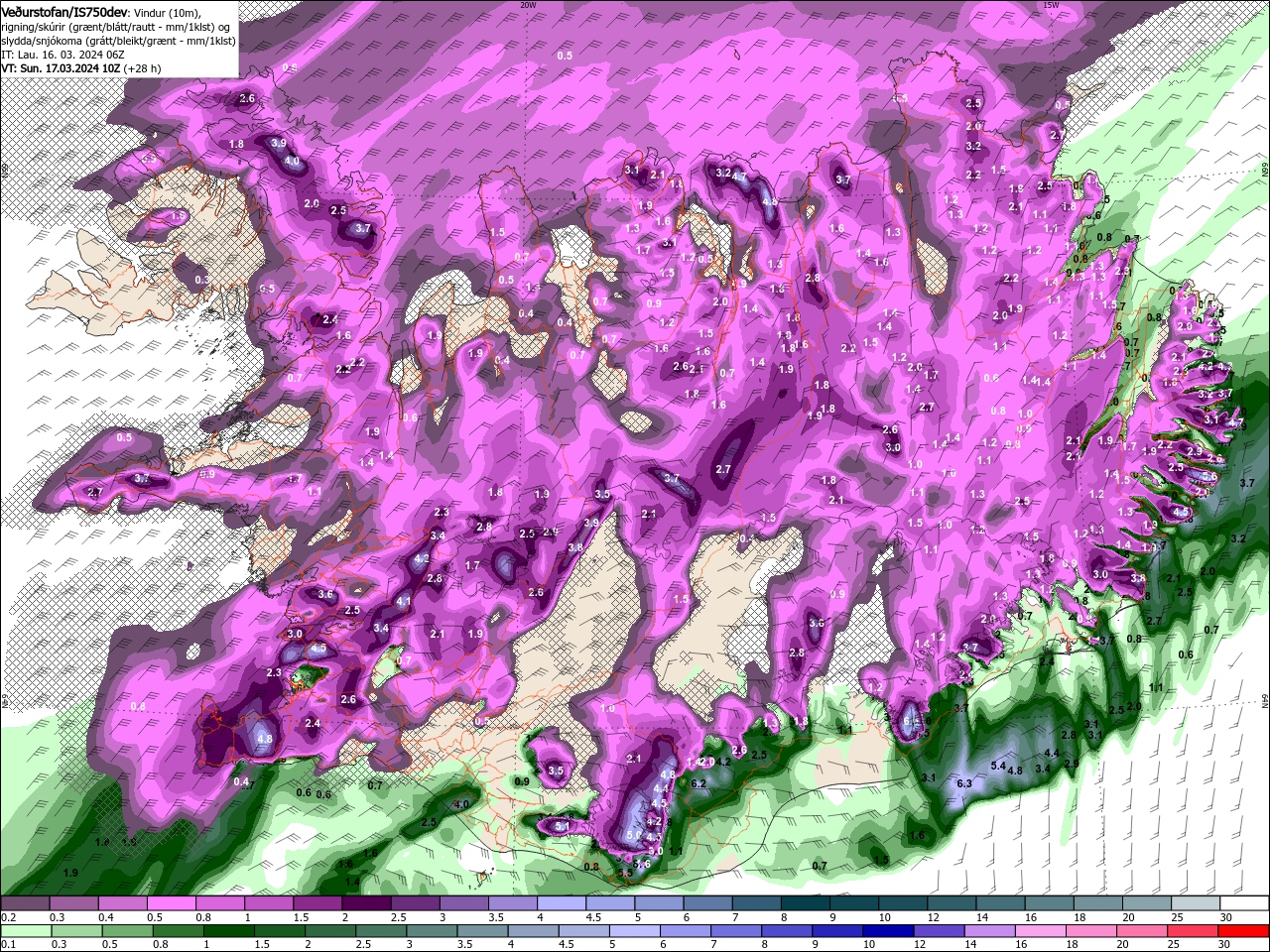
Task: Click the snow legend swatch between 0.2 and 0.3
Action: (25, 903)
